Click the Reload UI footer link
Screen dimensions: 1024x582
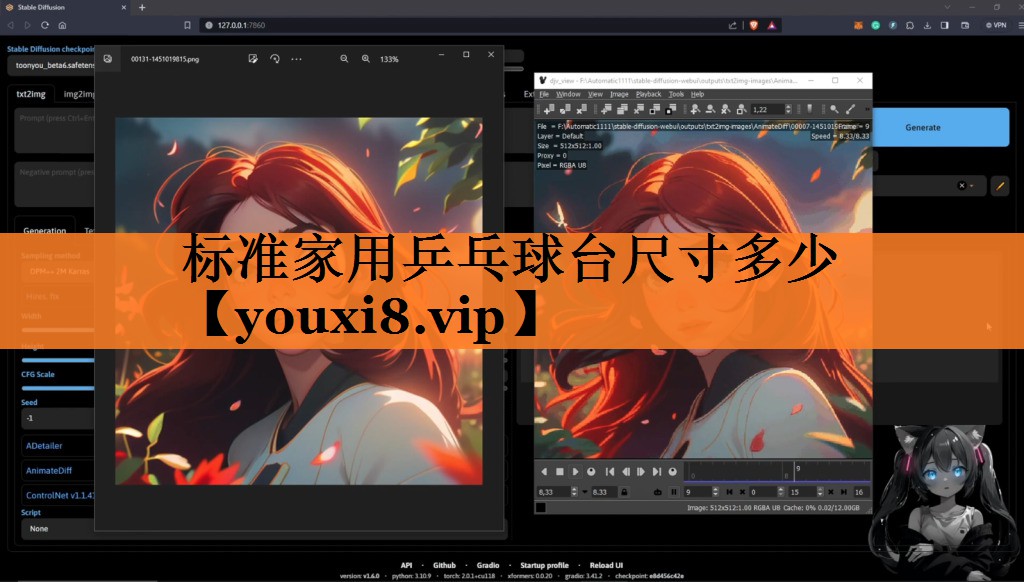coord(606,565)
